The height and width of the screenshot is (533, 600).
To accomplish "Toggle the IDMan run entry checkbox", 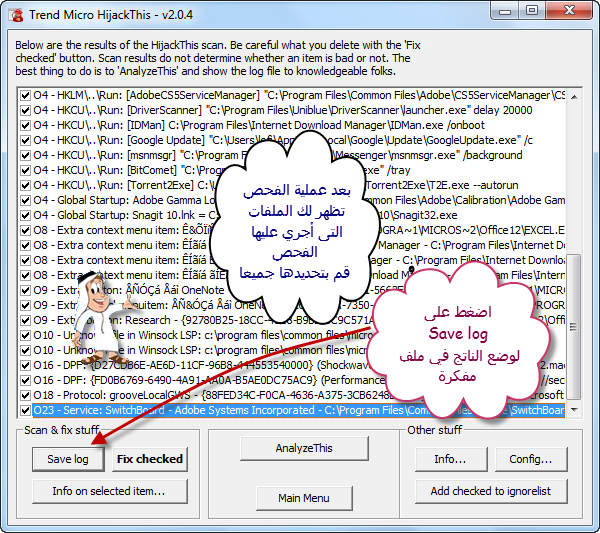I will point(25,125).
